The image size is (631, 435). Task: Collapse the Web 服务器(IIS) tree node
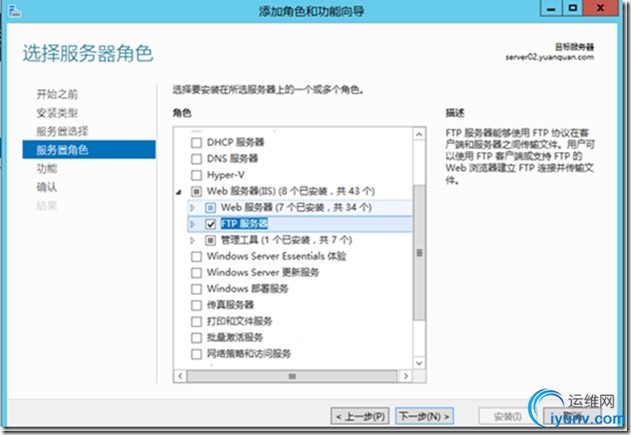coord(179,192)
